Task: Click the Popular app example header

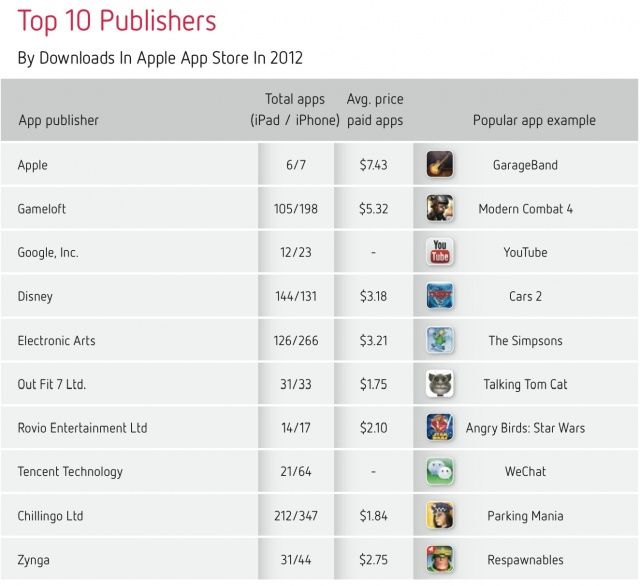Action: point(533,120)
